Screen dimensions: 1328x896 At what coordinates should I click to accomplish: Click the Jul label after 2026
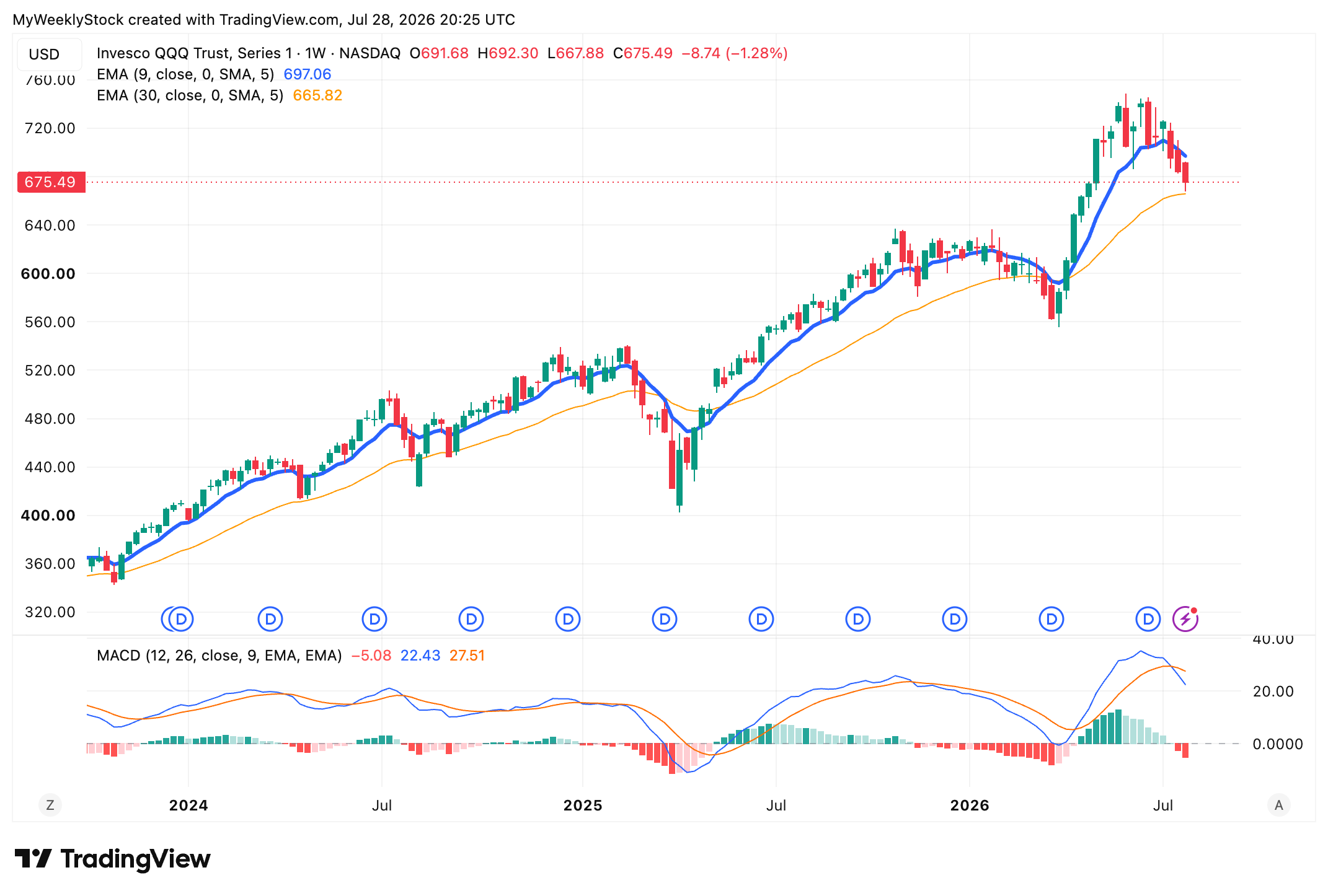pyautogui.click(x=1163, y=806)
